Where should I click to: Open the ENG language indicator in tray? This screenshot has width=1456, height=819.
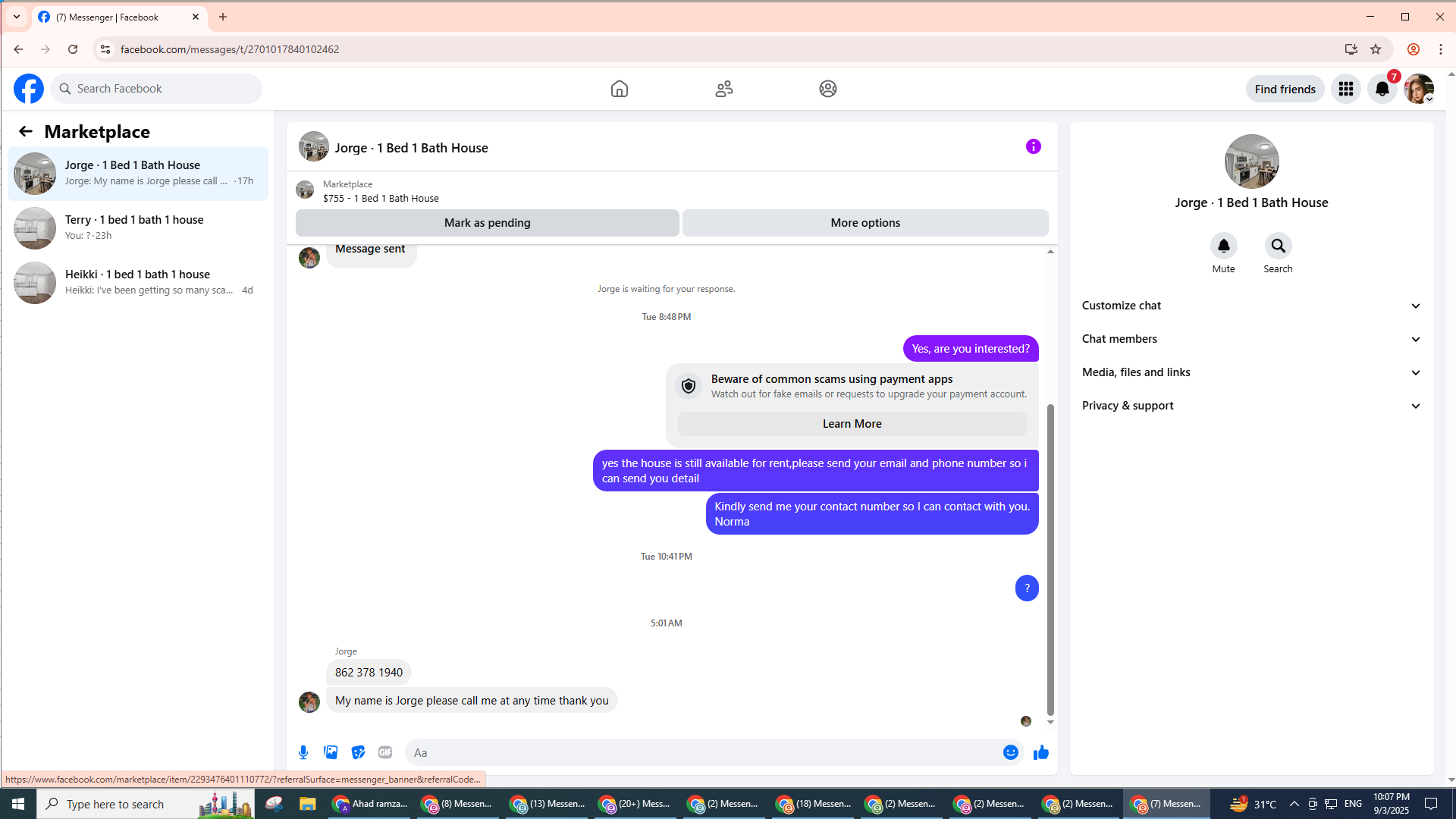(1354, 804)
